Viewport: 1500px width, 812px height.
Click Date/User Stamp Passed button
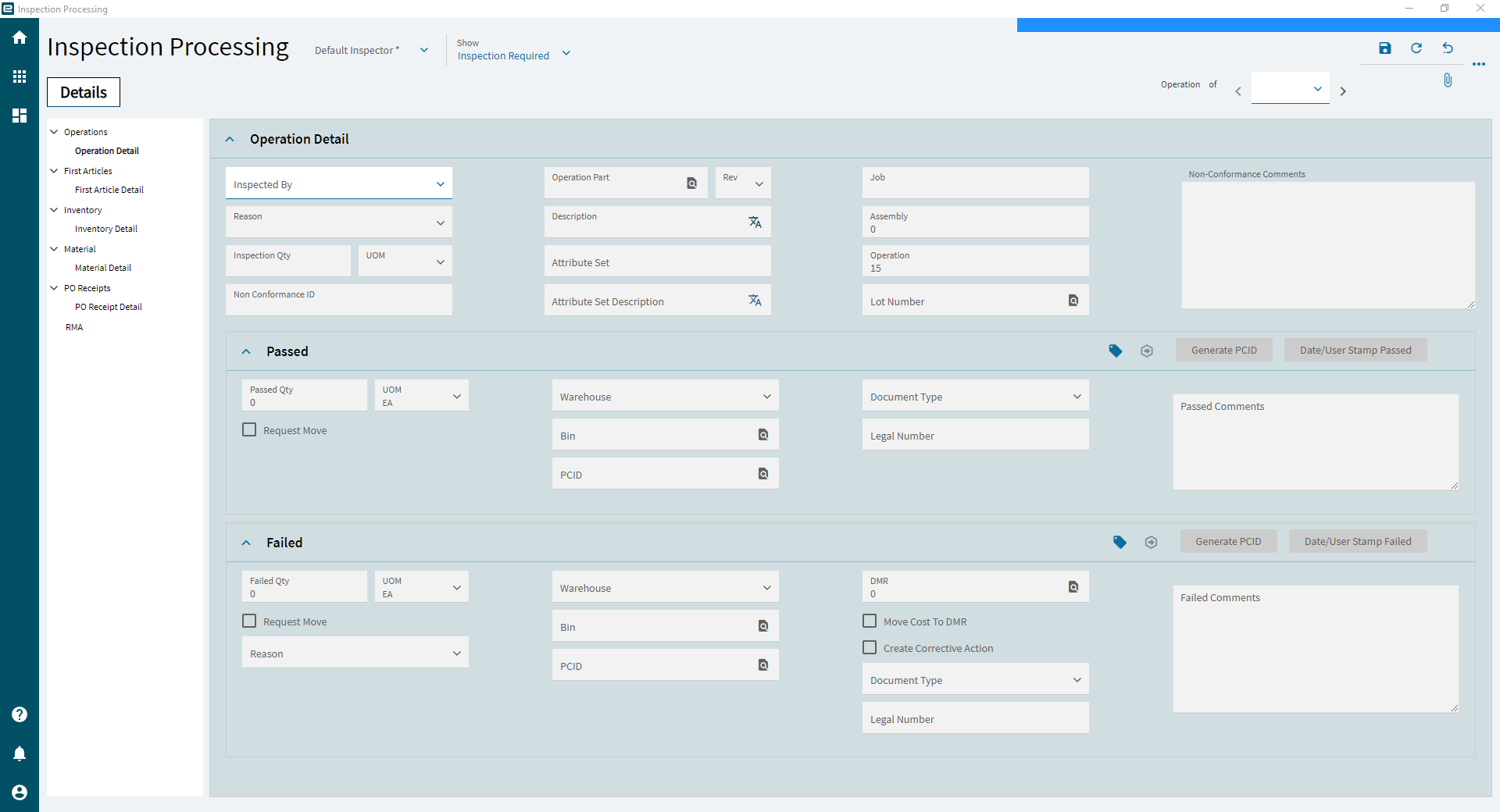click(1355, 351)
